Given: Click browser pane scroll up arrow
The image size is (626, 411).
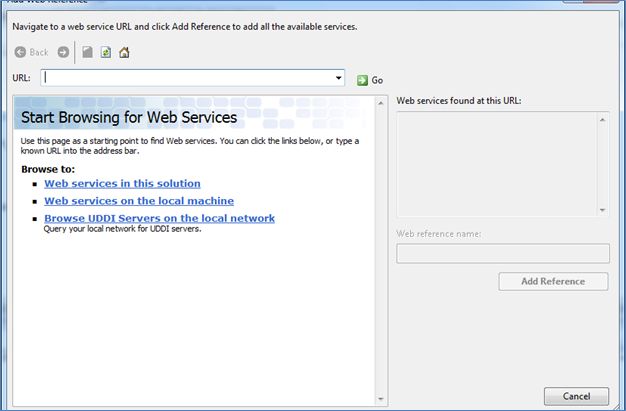Looking at the screenshot, I should coord(380,103).
